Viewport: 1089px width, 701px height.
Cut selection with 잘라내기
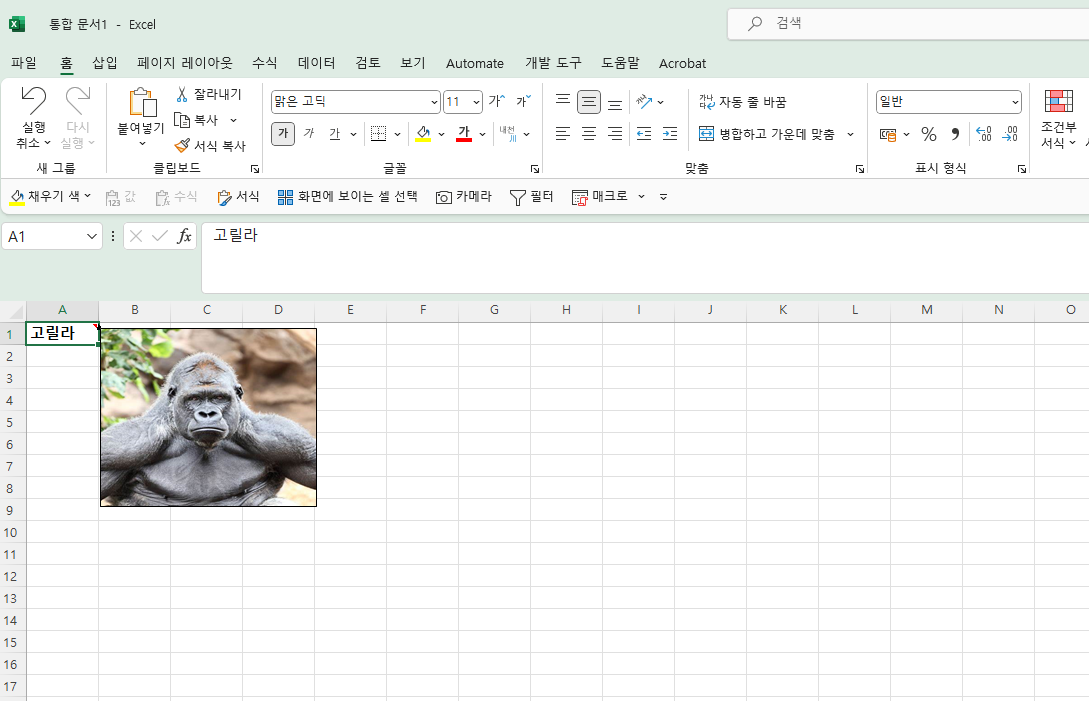(208, 94)
